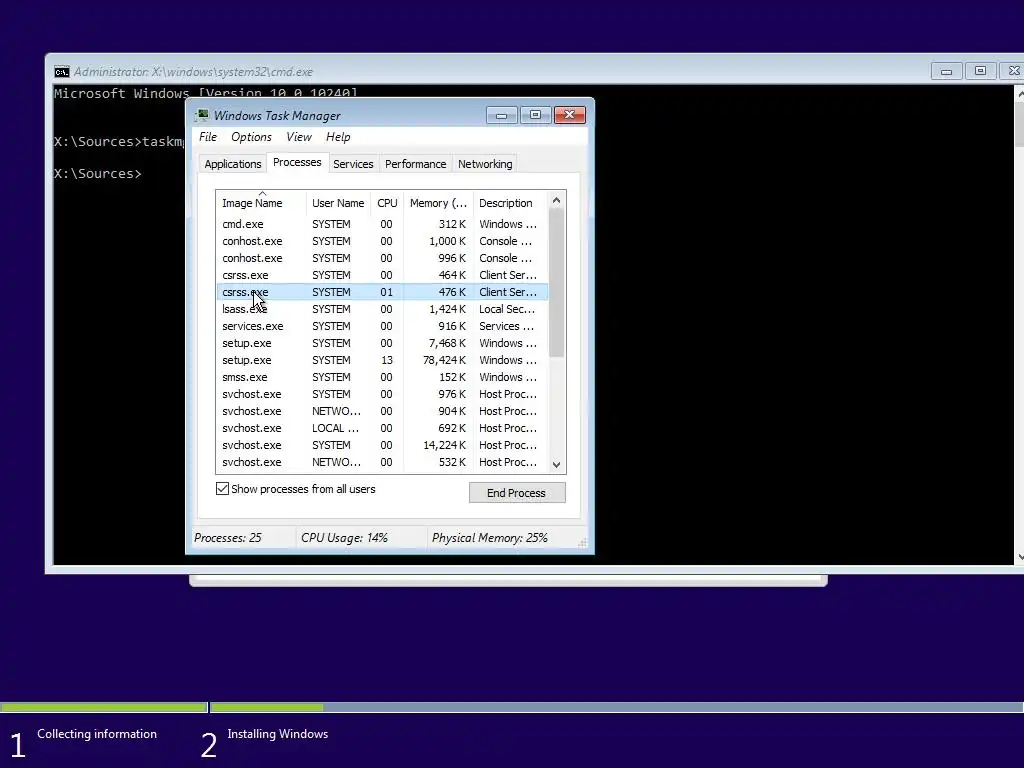
Task: Select the smss.exe process row
Action: pos(382,377)
